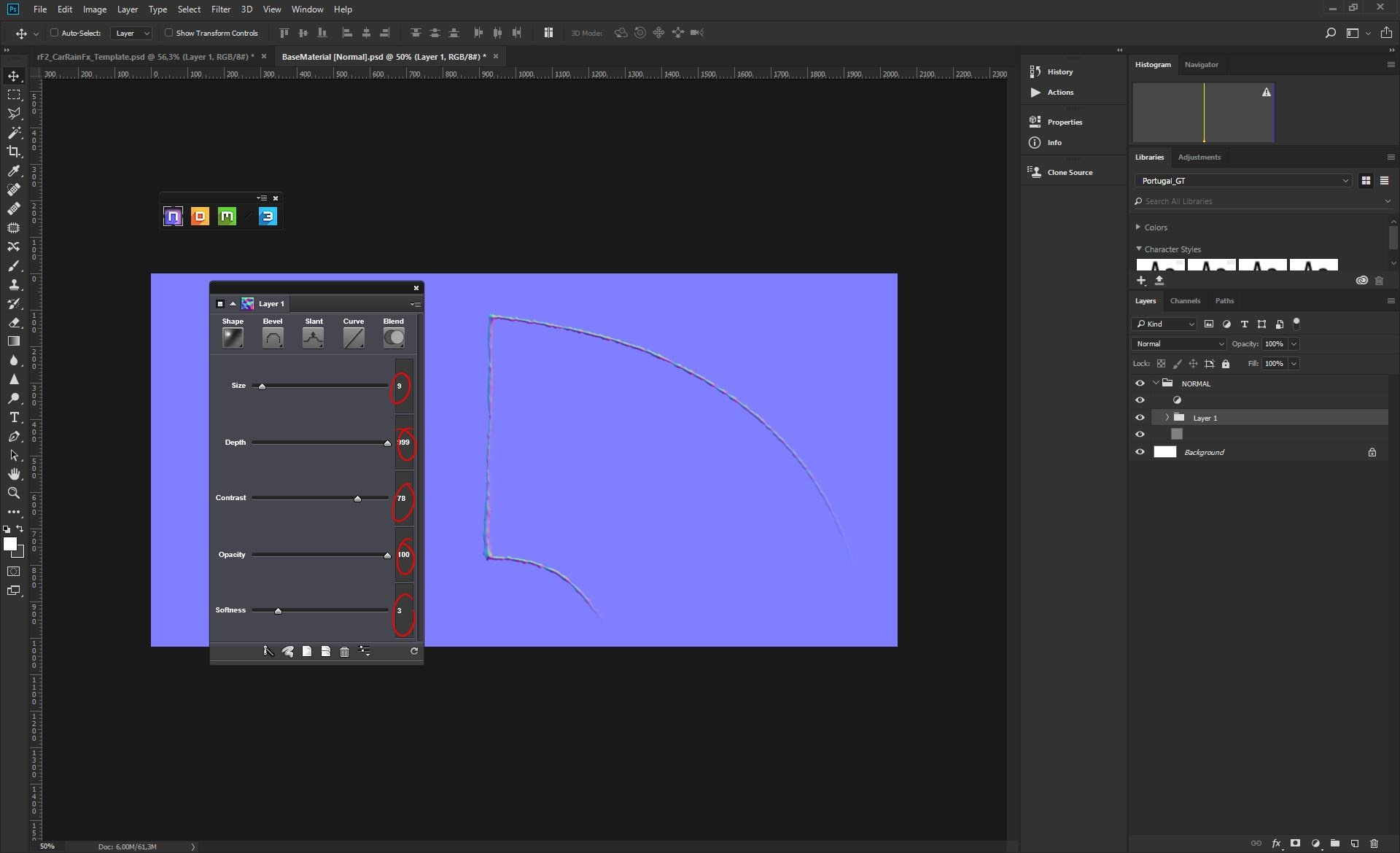The image size is (1400, 853).
Task: Collapse the NORMAL layer group
Action: (1156, 383)
